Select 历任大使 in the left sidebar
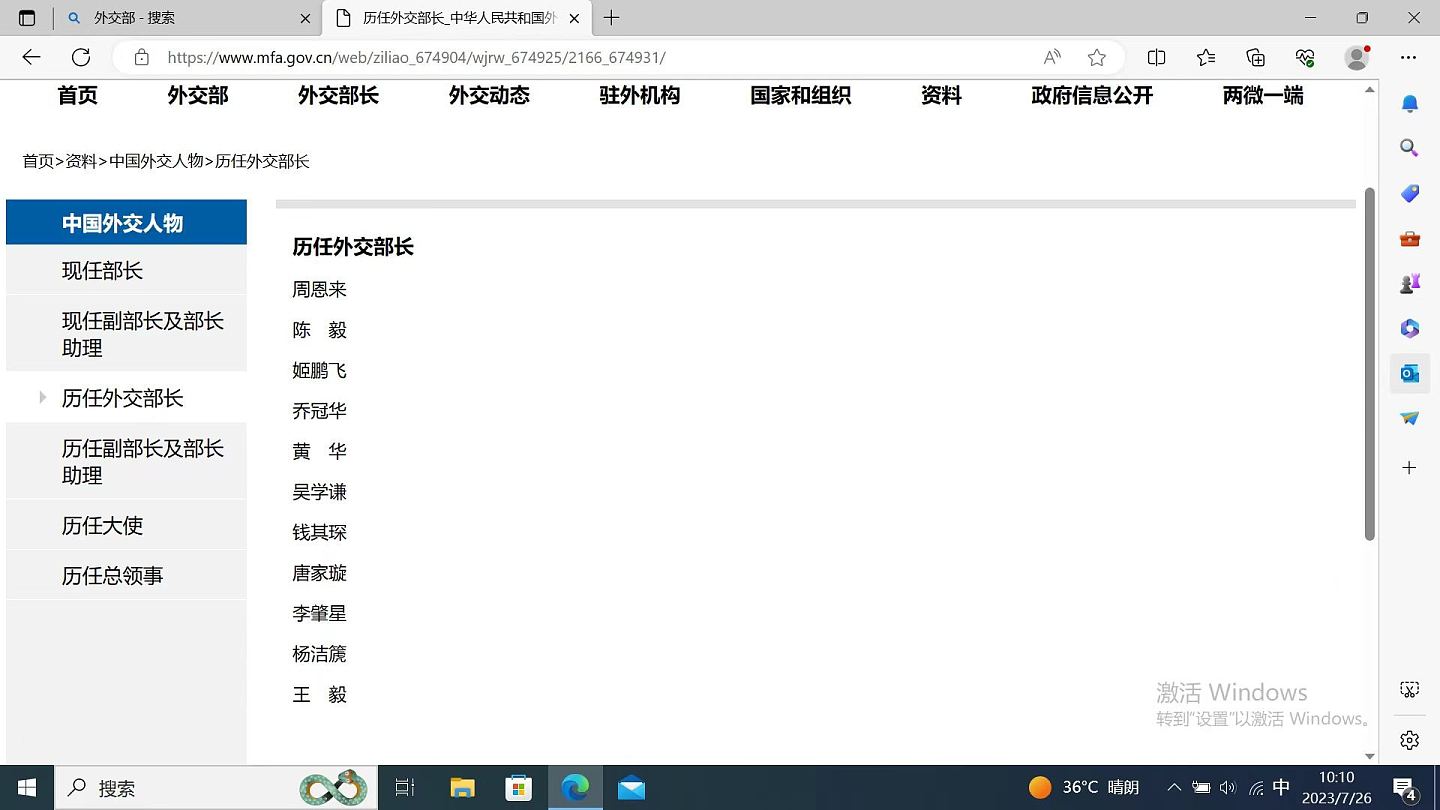The height and width of the screenshot is (810, 1440). click(126, 525)
